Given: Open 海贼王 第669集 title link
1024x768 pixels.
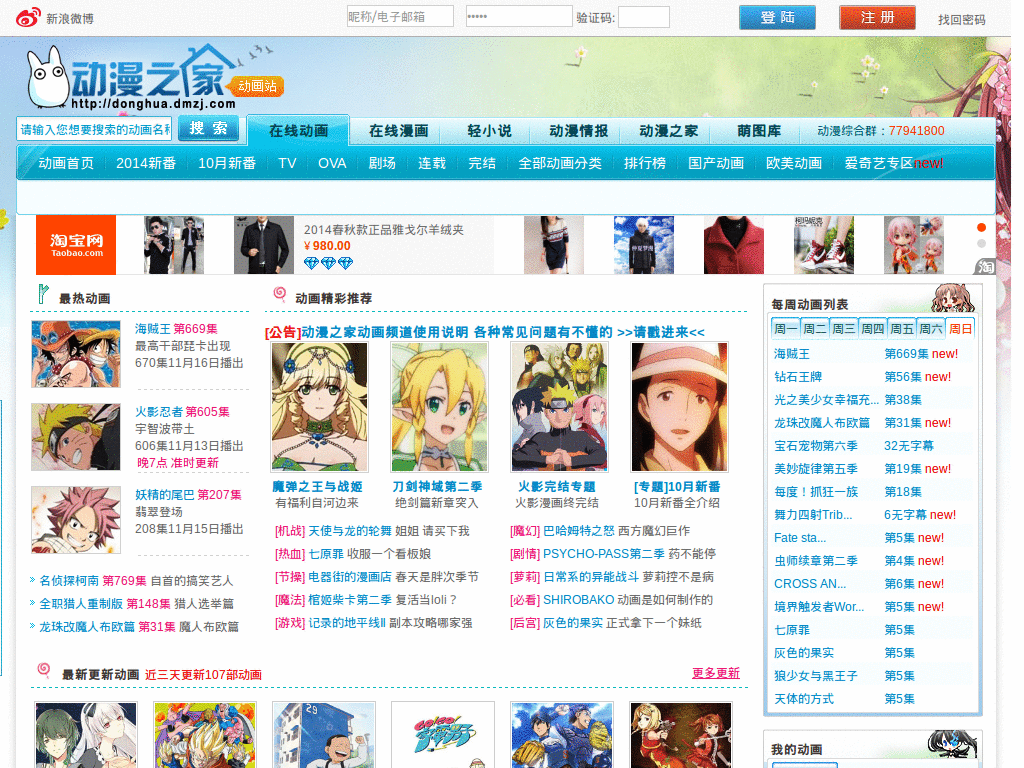Looking at the screenshot, I should 176,328.
